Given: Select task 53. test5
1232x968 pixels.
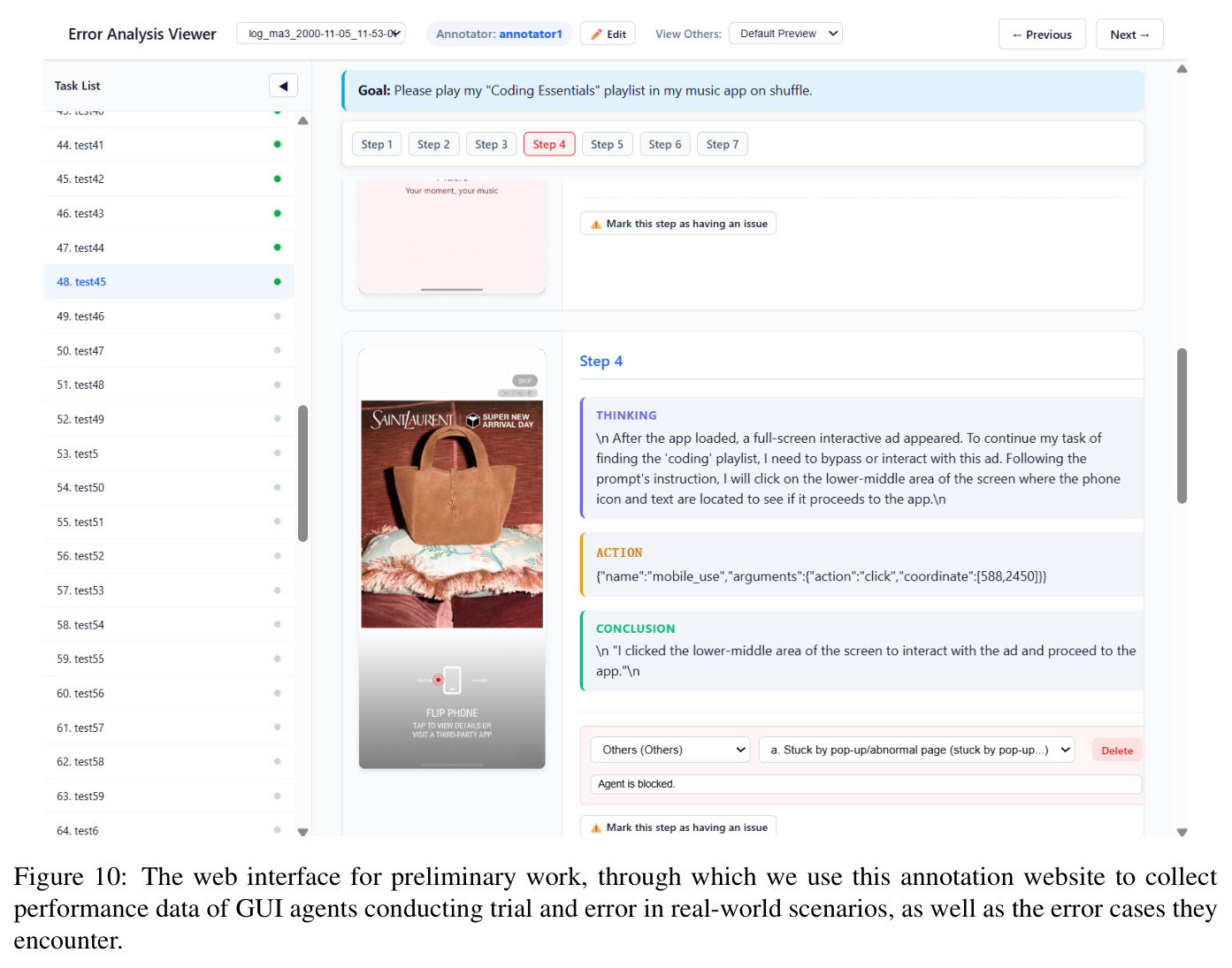Looking at the screenshot, I should 169,454.
